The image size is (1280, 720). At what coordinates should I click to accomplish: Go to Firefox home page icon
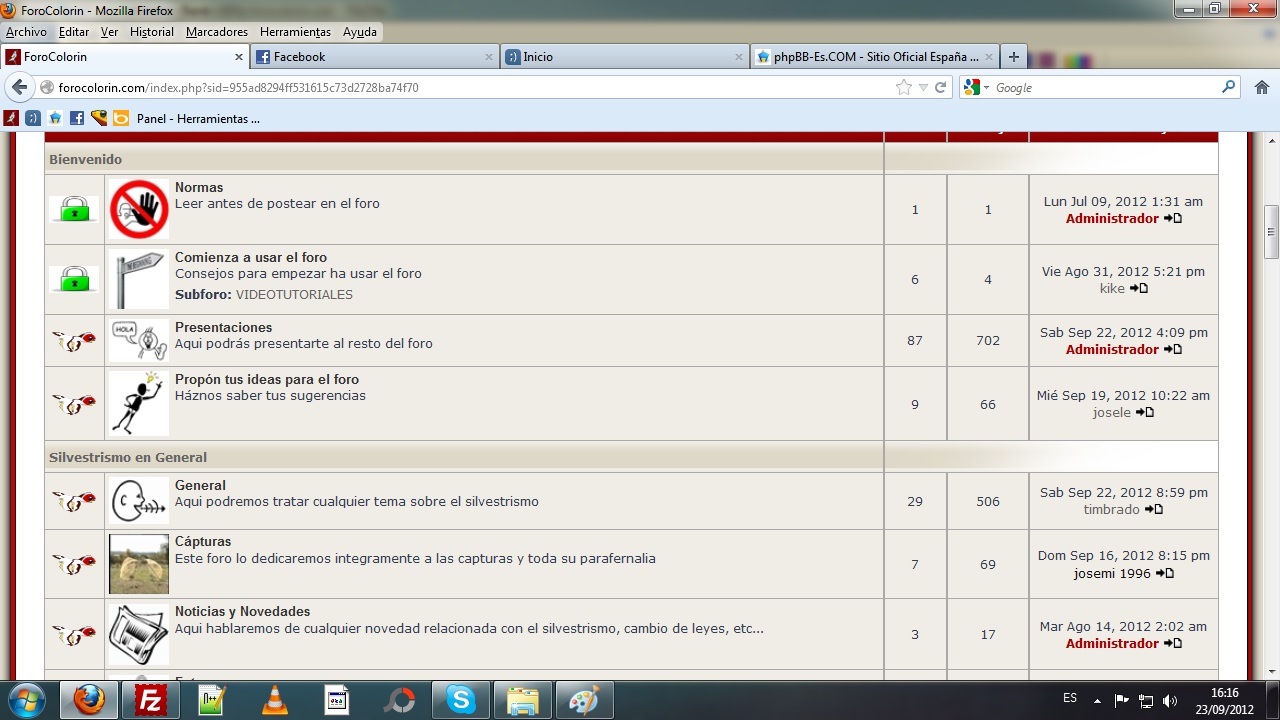click(x=1261, y=88)
